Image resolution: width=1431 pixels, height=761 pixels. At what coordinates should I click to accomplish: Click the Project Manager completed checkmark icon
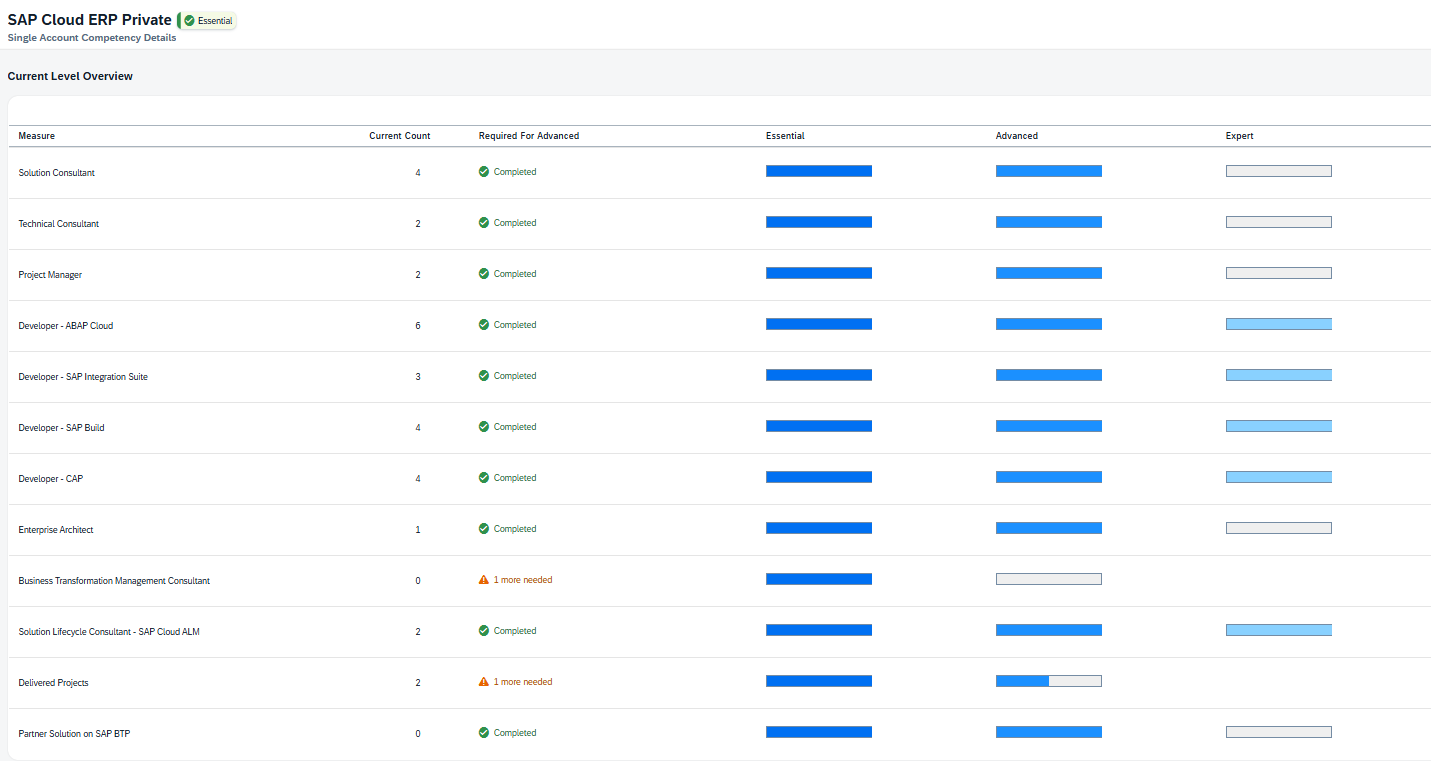tap(484, 274)
